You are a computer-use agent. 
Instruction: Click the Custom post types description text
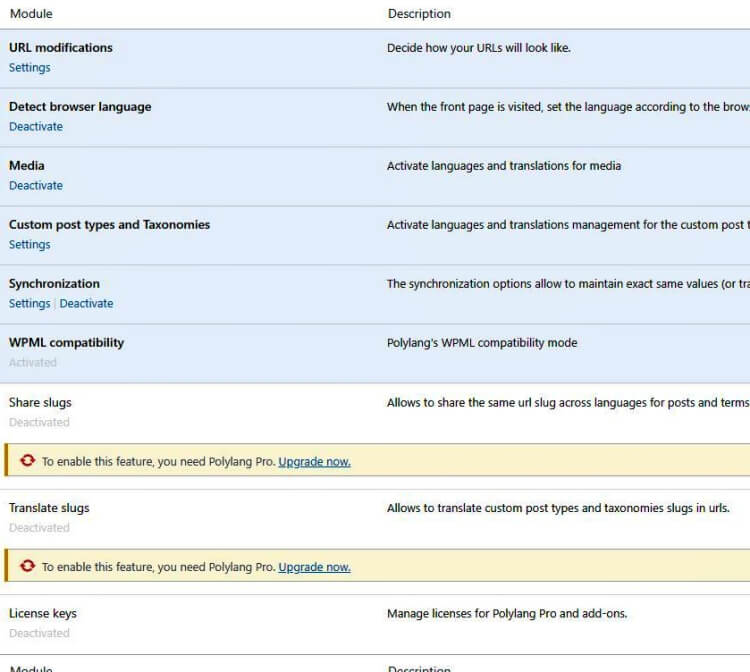tap(568, 225)
